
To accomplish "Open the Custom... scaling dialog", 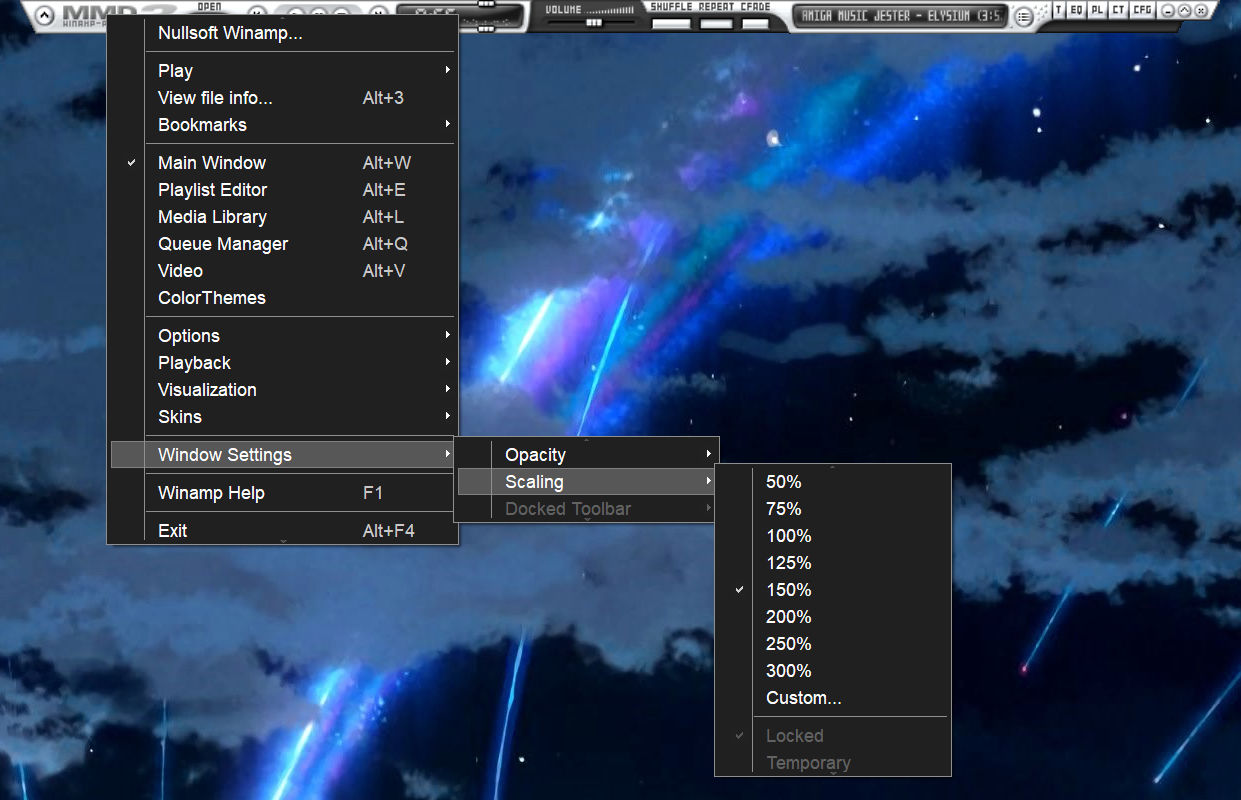I will [x=833, y=697].
